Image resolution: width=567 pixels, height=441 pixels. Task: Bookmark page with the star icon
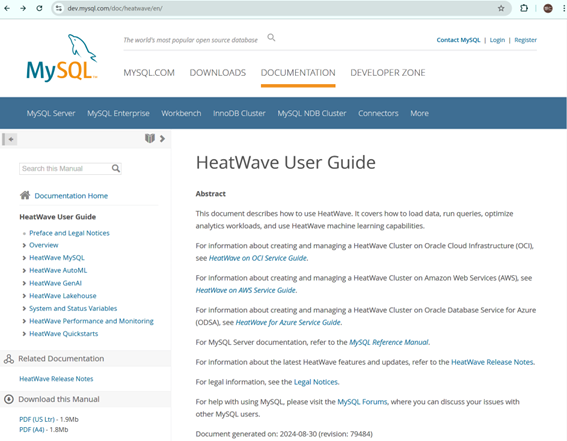(501, 8)
